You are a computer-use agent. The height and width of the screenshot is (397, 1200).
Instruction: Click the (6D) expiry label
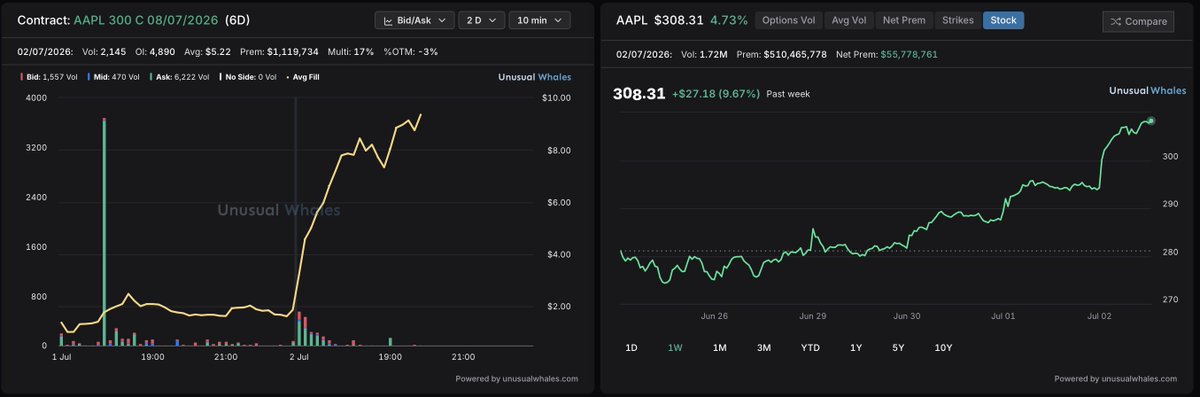coord(238,20)
